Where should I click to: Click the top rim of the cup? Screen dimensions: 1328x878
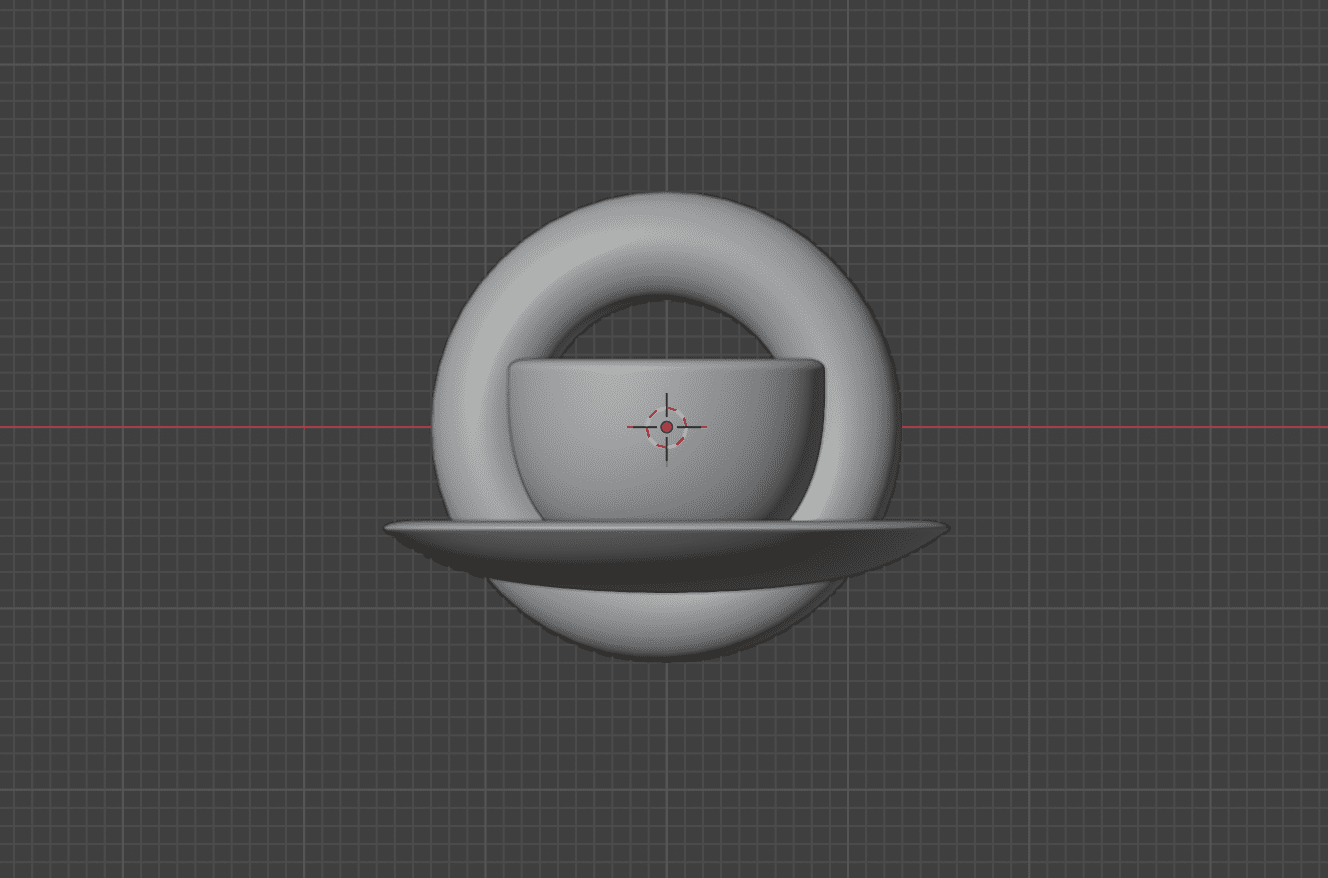666,361
